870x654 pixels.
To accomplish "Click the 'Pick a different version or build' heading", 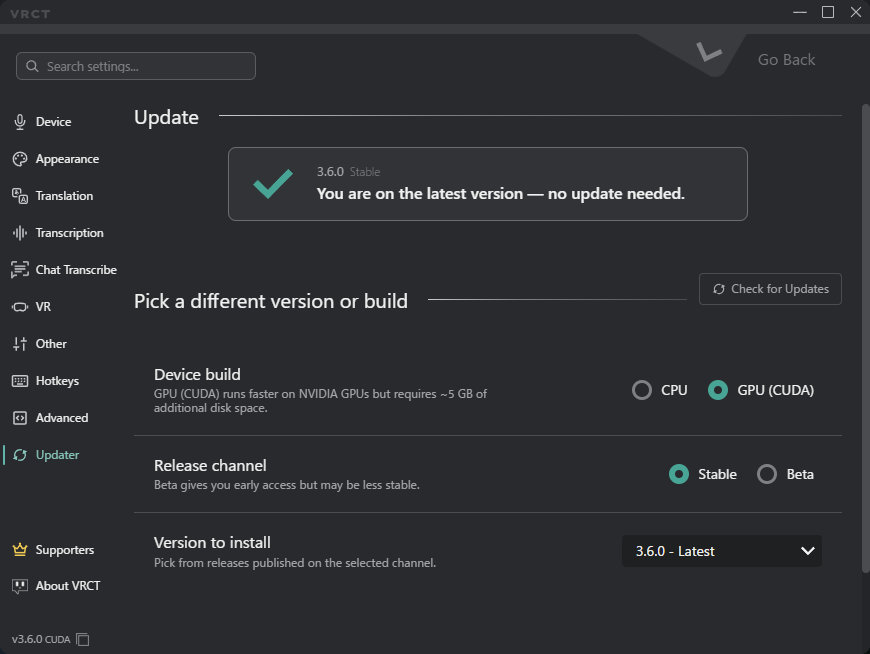I will pyautogui.click(x=271, y=301).
